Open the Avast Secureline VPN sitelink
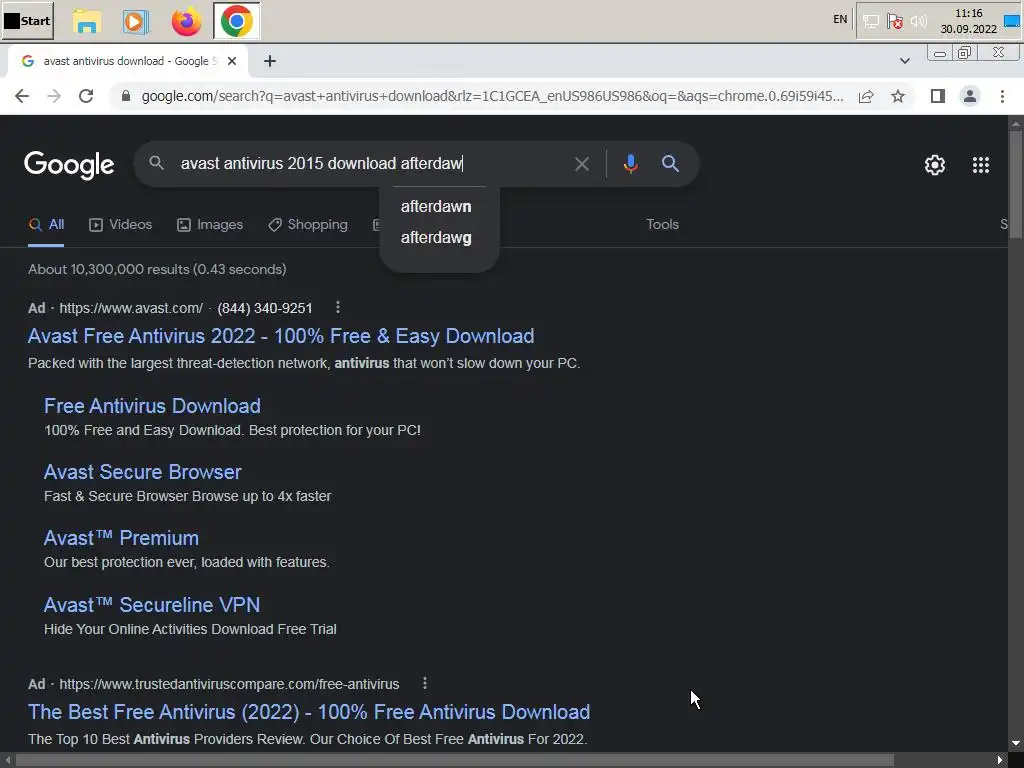Screen dimensions: 1024x768 [x=152, y=605]
